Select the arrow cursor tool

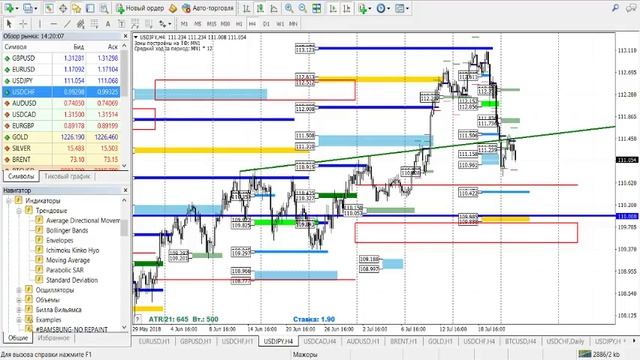pyautogui.click(x=9, y=24)
